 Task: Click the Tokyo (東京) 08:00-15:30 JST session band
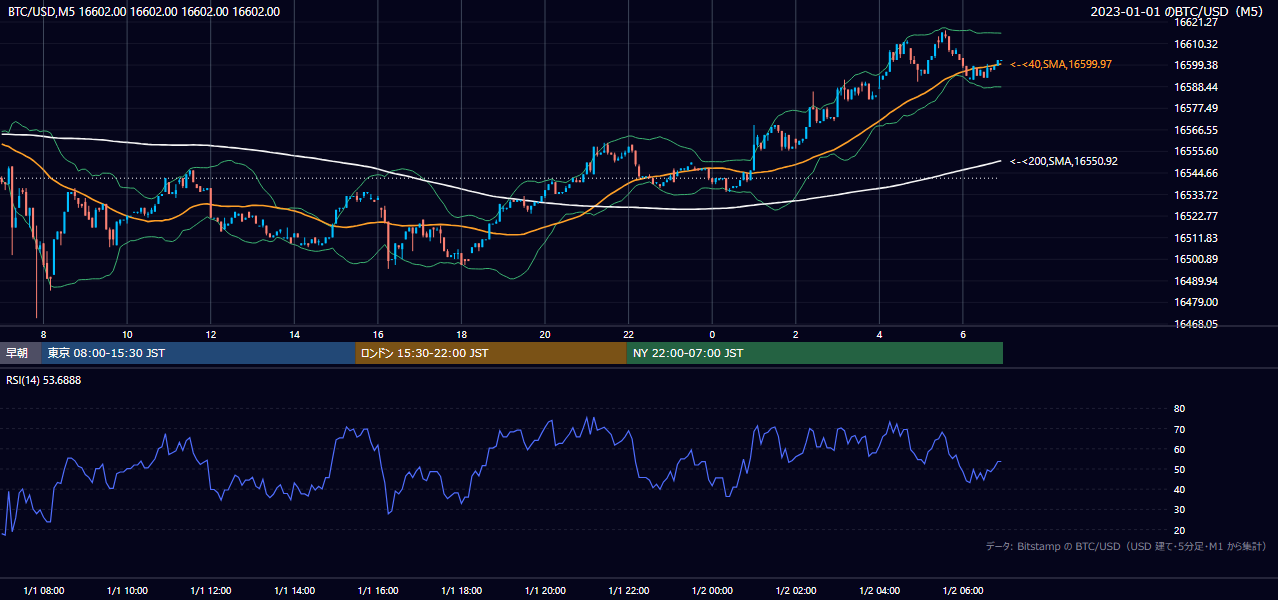point(199,353)
